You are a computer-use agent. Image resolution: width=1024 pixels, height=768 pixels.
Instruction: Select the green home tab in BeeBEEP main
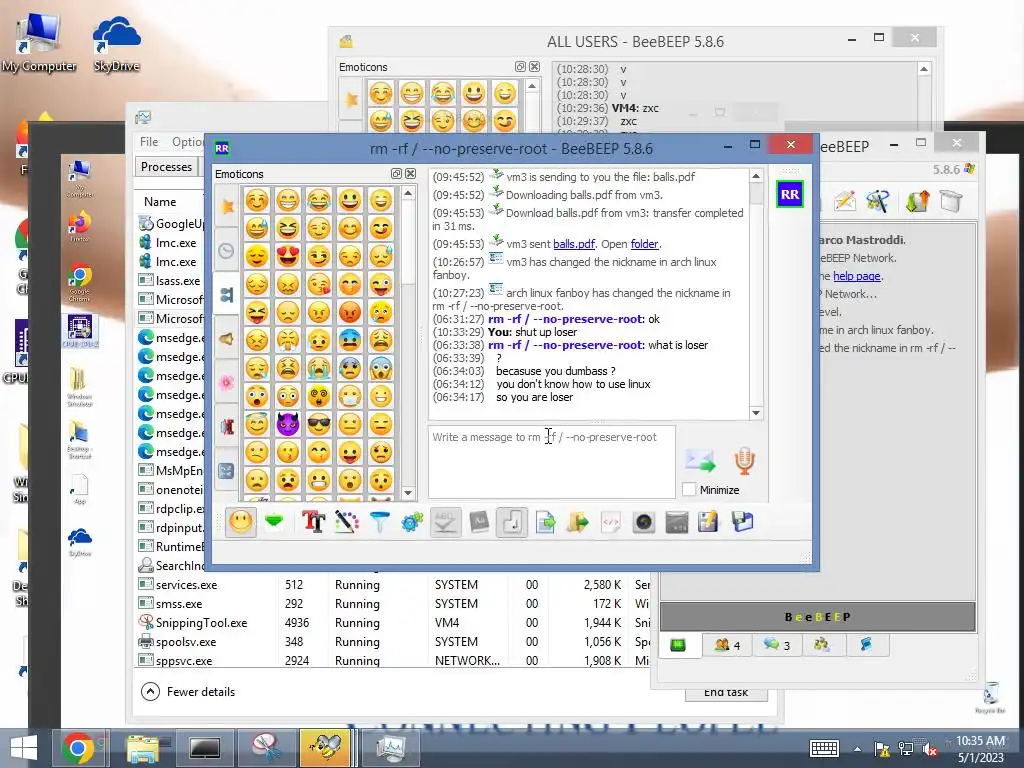[678, 645]
